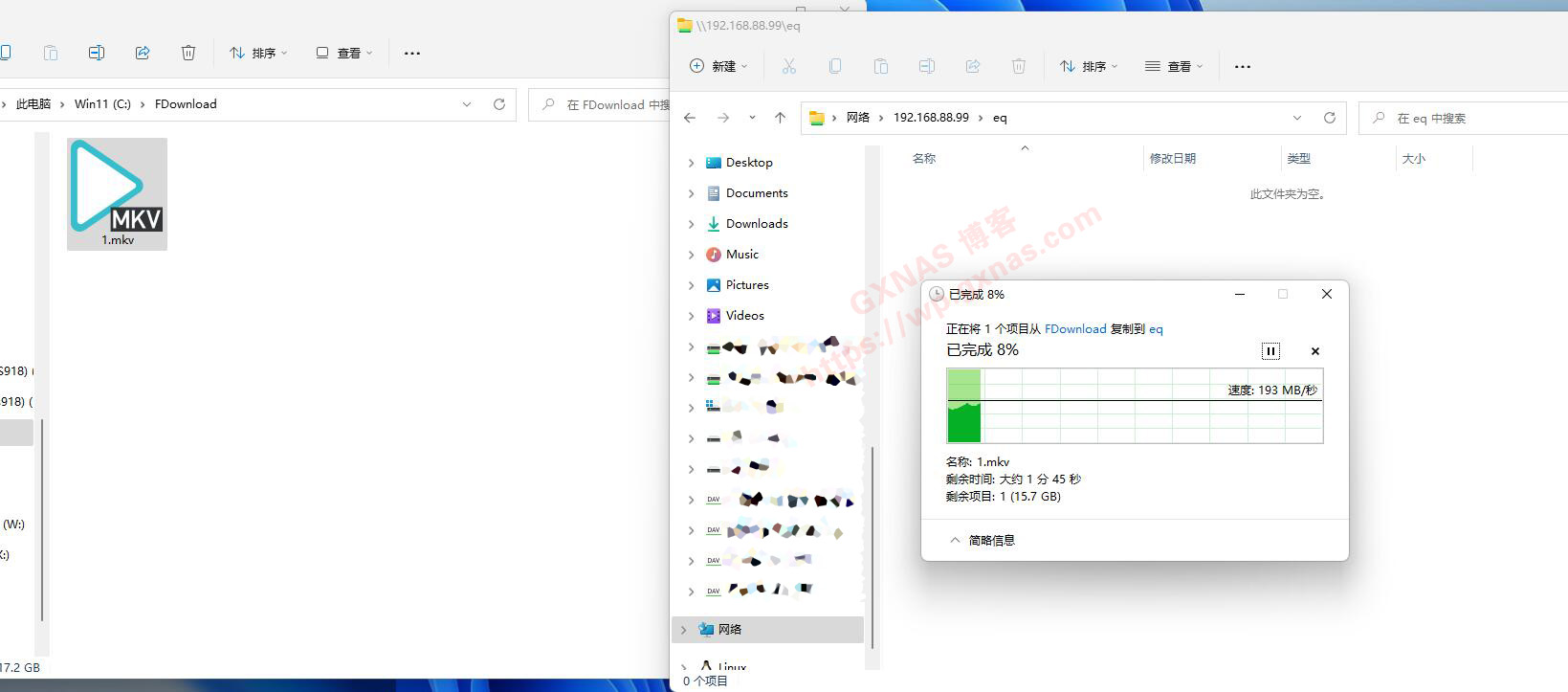
Task: Open more options in eq window toolbar
Action: (x=1242, y=66)
